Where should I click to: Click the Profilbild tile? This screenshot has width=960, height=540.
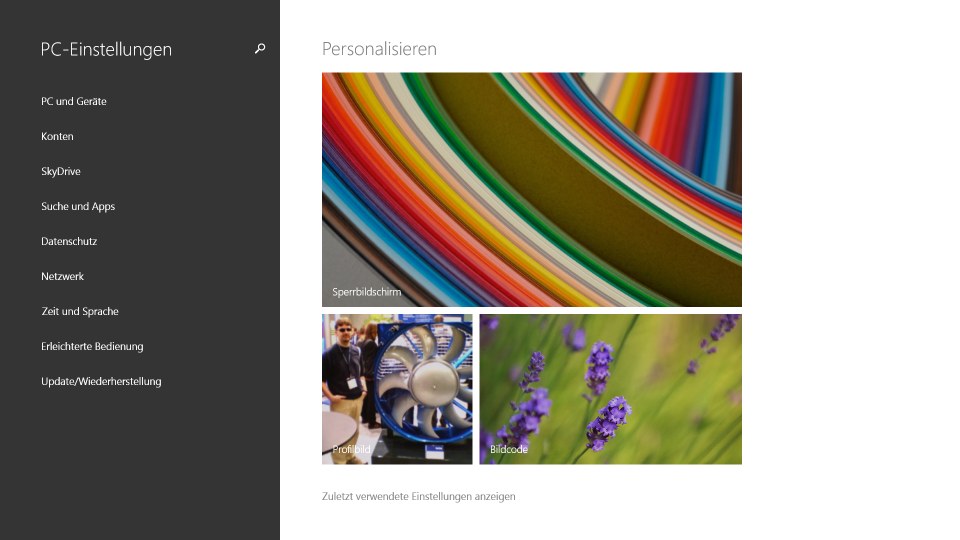(x=397, y=389)
